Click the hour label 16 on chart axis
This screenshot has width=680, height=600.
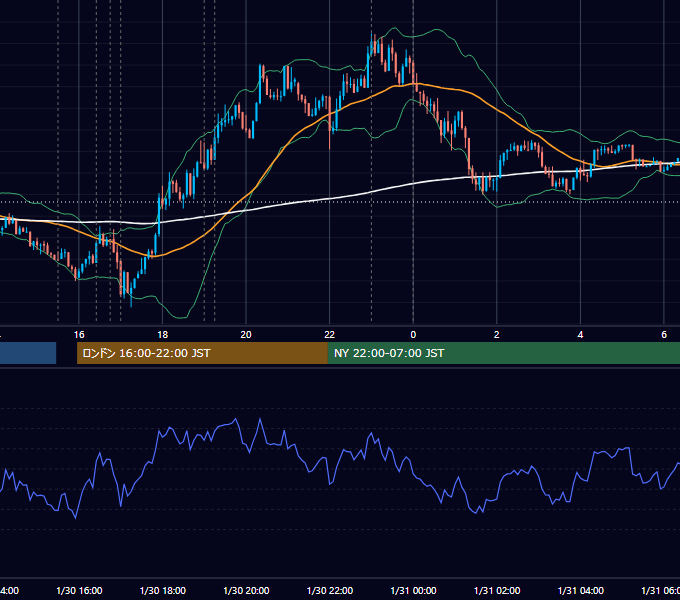tap(79, 335)
